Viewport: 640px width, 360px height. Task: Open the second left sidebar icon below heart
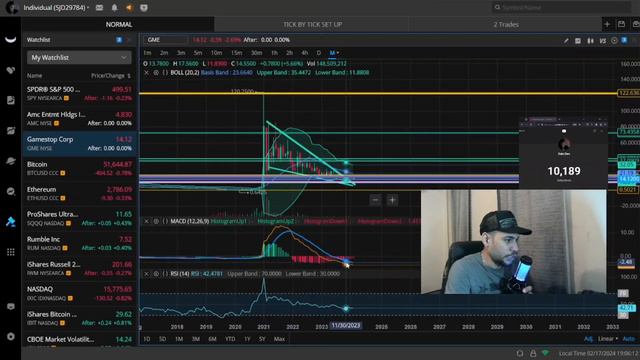click(11, 100)
